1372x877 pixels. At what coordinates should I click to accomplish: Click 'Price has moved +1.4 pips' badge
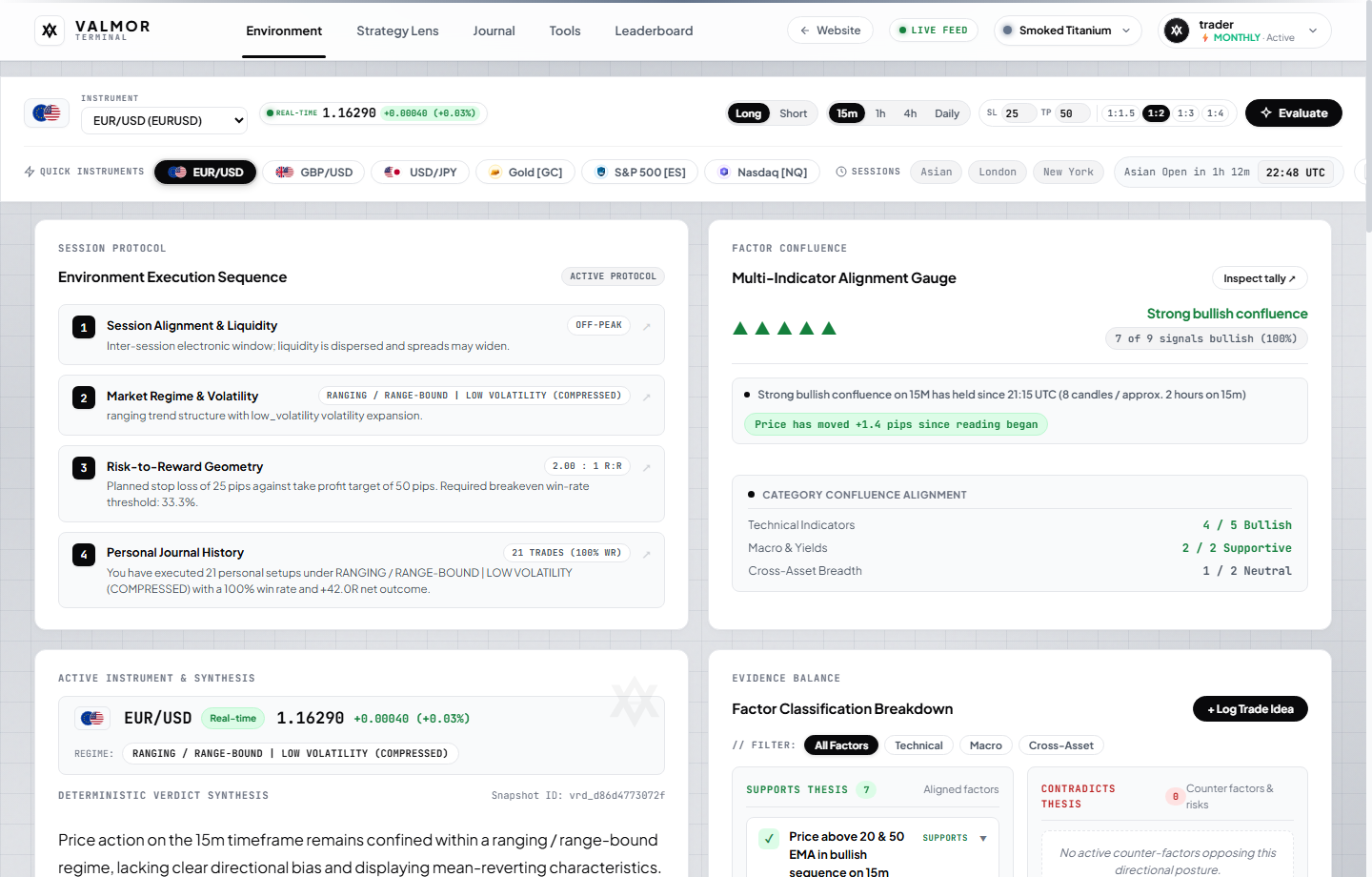896,425
